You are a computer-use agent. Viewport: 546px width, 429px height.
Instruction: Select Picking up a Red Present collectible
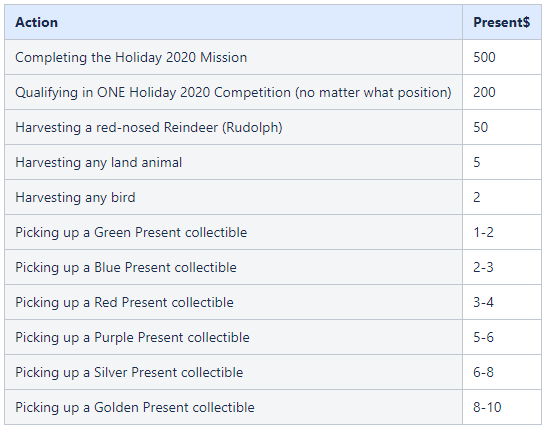pos(124,302)
